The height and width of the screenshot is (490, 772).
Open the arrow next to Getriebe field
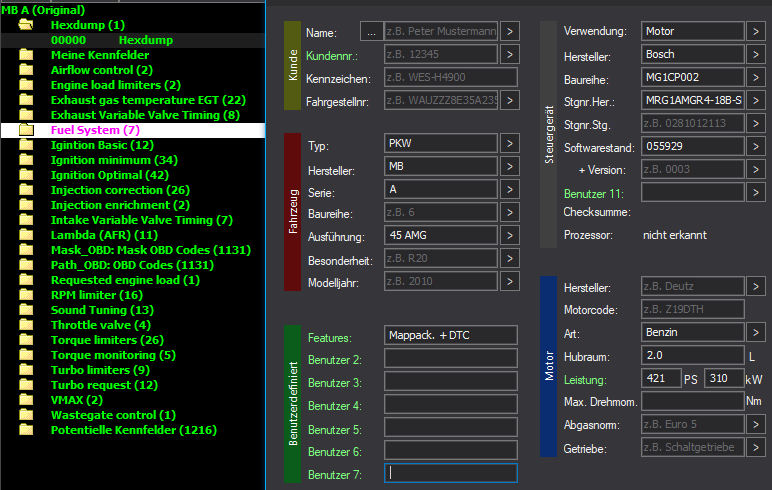pos(756,447)
